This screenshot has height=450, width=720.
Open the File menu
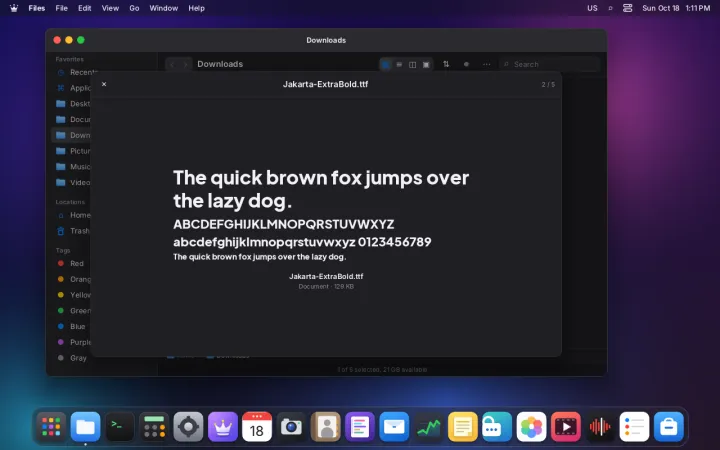(62, 8)
